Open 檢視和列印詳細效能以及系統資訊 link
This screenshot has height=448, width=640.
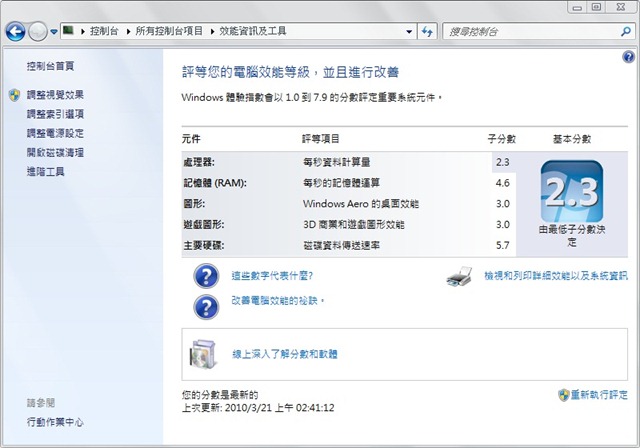click(556, 276)
